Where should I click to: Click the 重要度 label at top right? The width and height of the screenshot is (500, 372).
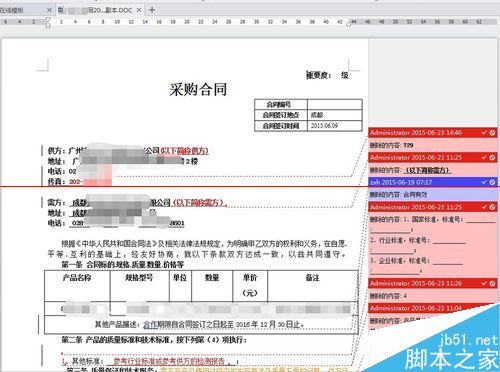click(x=319, y=75)
